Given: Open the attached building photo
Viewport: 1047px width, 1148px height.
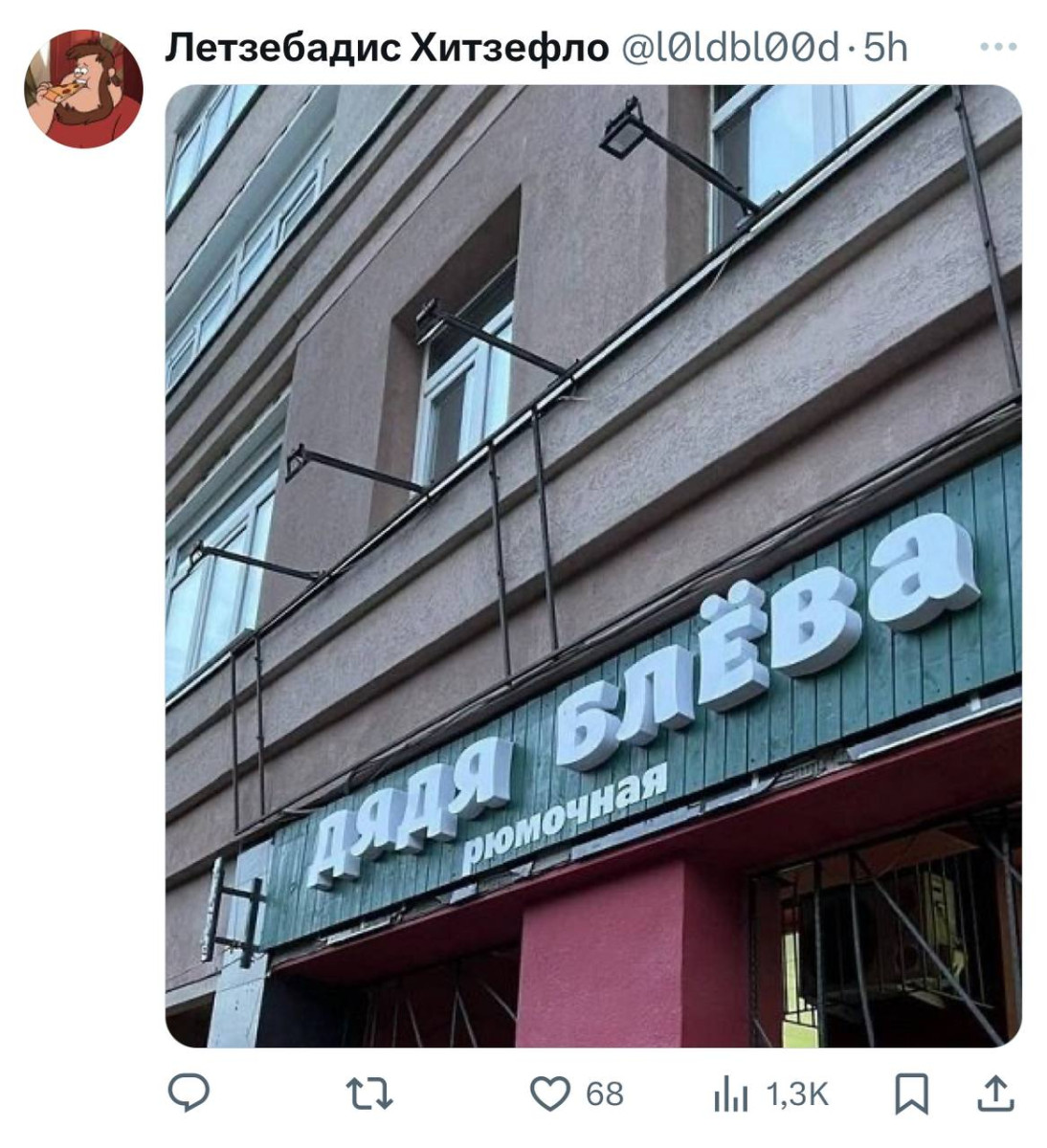Looking at the screenshot, I should (x=593, y=565).
